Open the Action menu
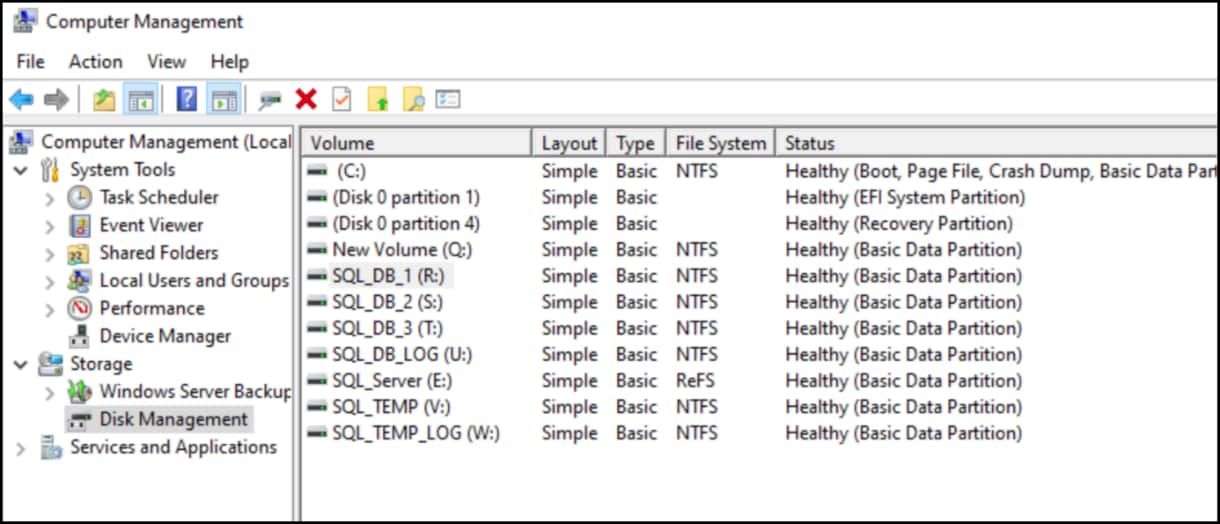 point(96,61)
